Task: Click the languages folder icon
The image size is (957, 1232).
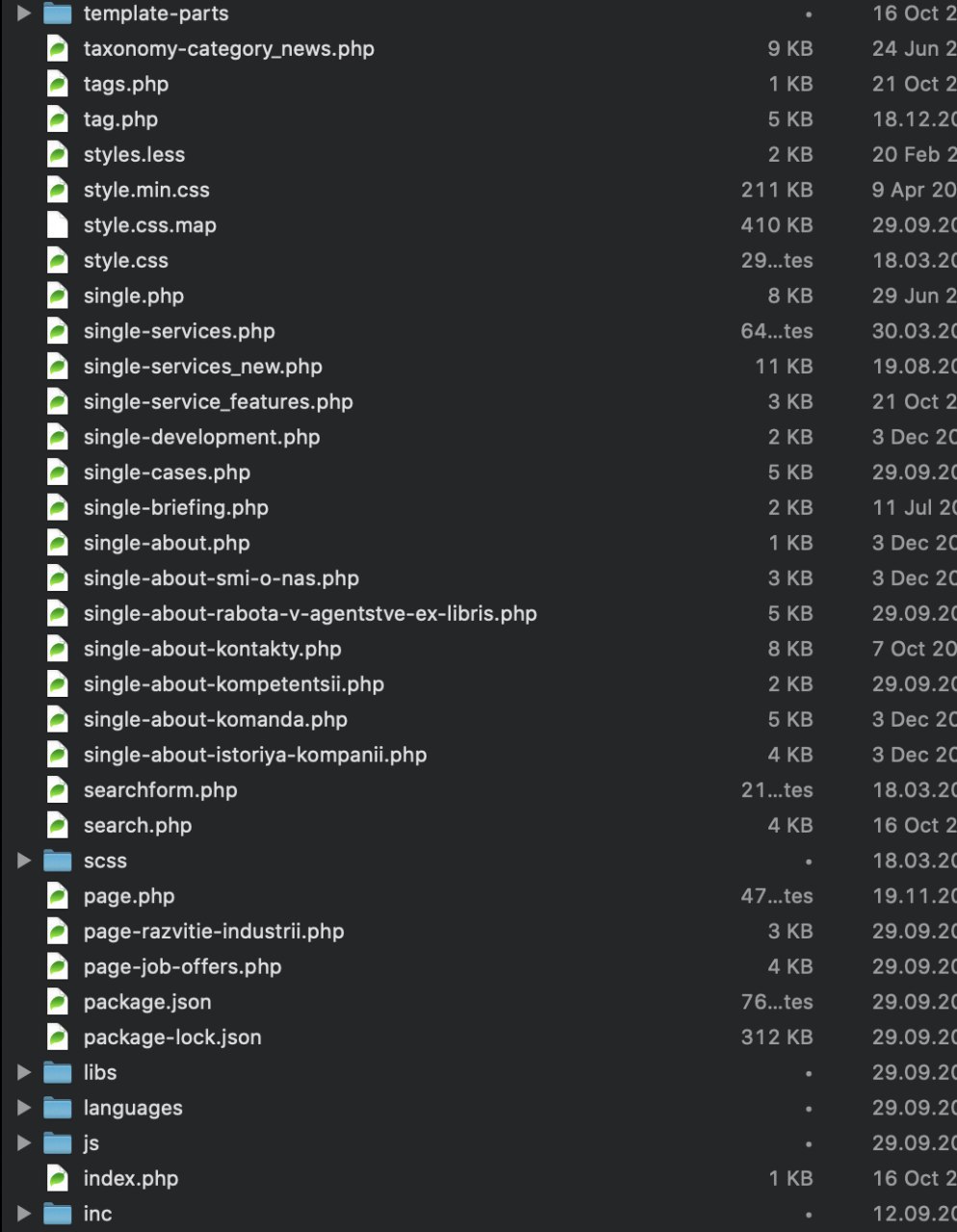Action: (58, 1108)
